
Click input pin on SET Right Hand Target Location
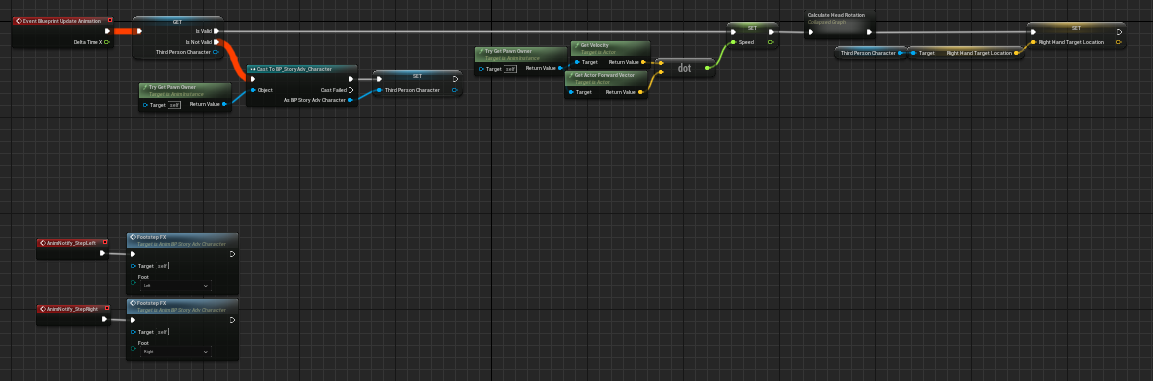pos(1033,42)
